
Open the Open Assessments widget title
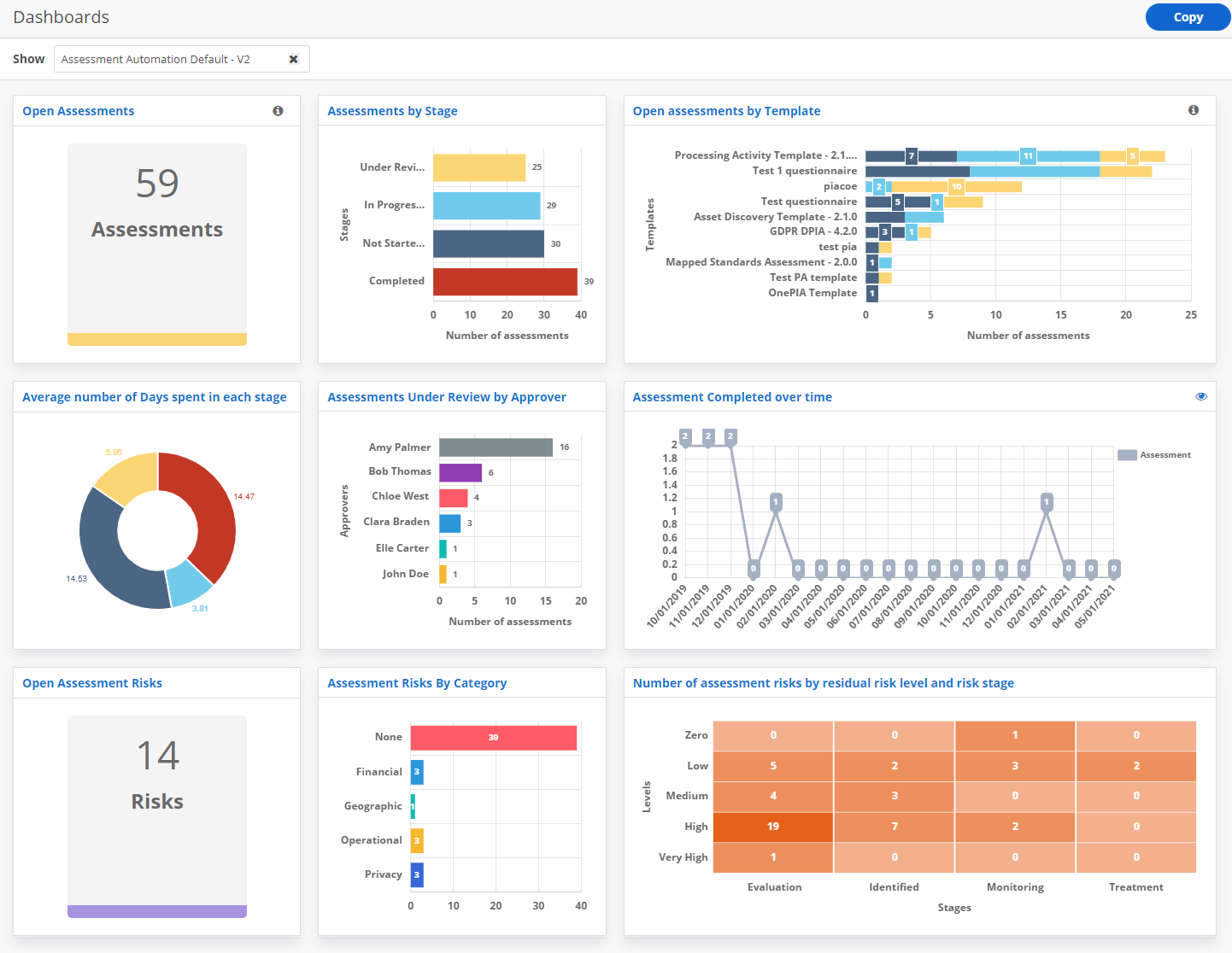[78, 111]
